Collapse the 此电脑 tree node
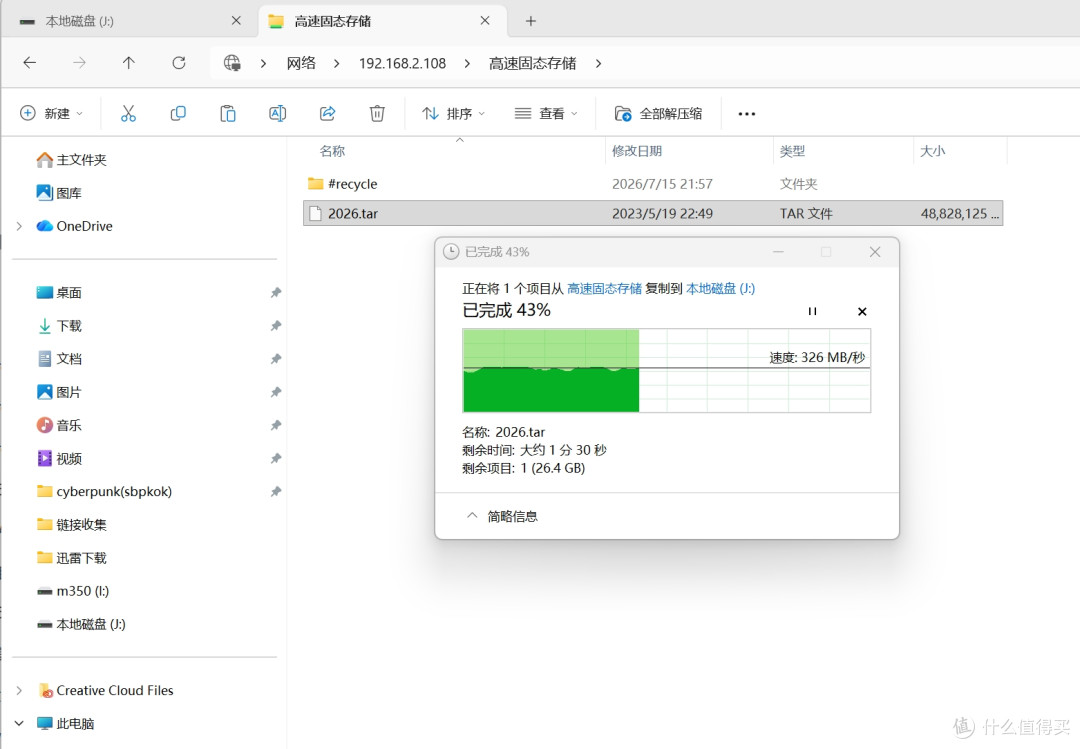The height and width of the screenshot is (749, 1080). coord(19,724)
